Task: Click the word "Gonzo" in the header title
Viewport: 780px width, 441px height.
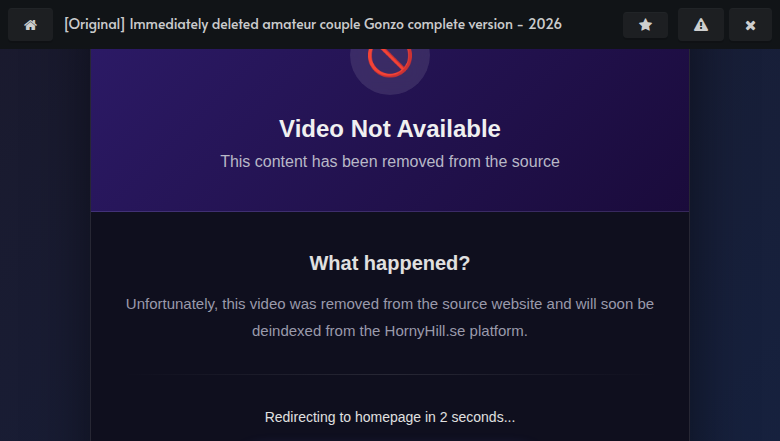Action: (x=384, y=24)
